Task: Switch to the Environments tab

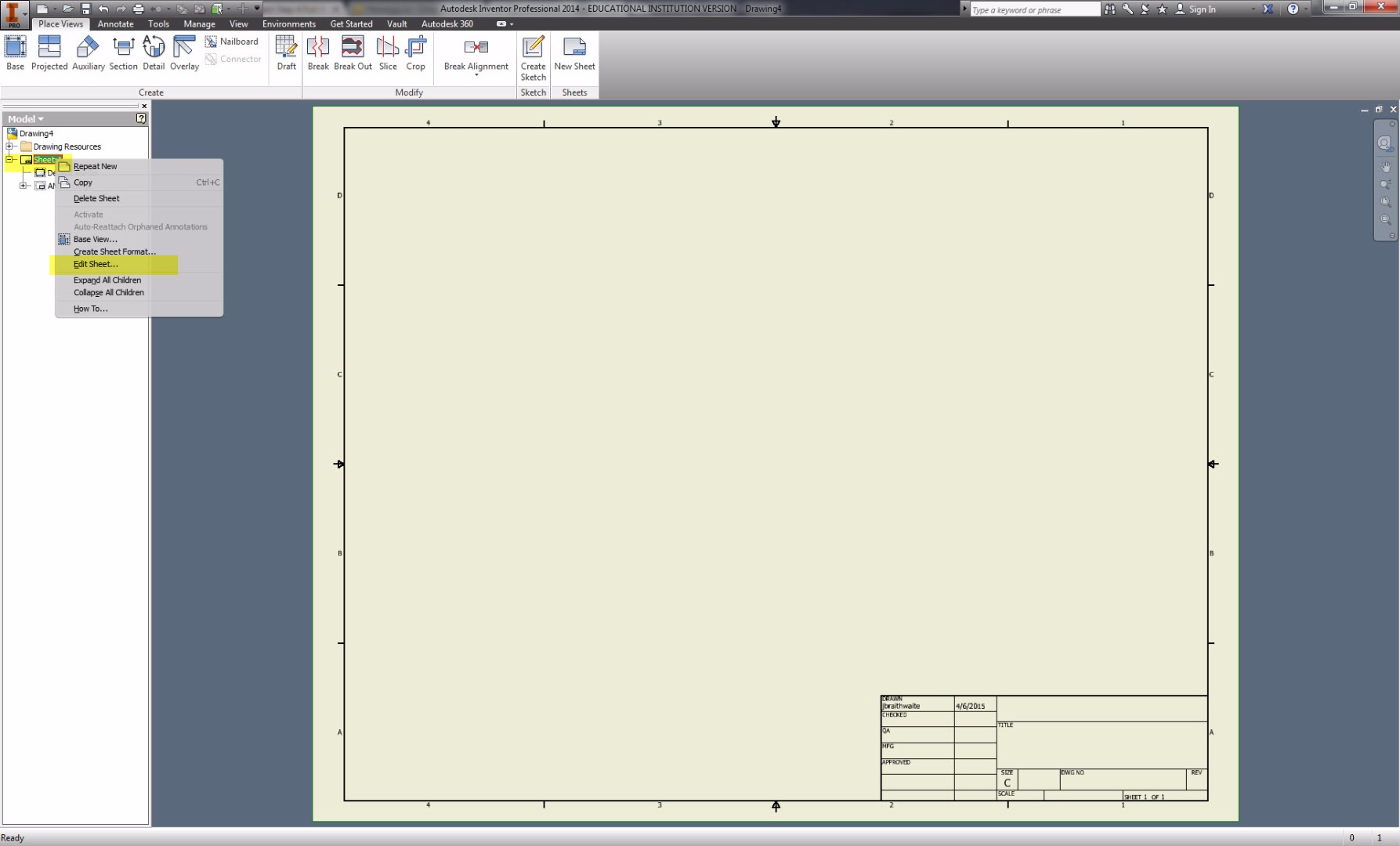Action: click(289, 24)
